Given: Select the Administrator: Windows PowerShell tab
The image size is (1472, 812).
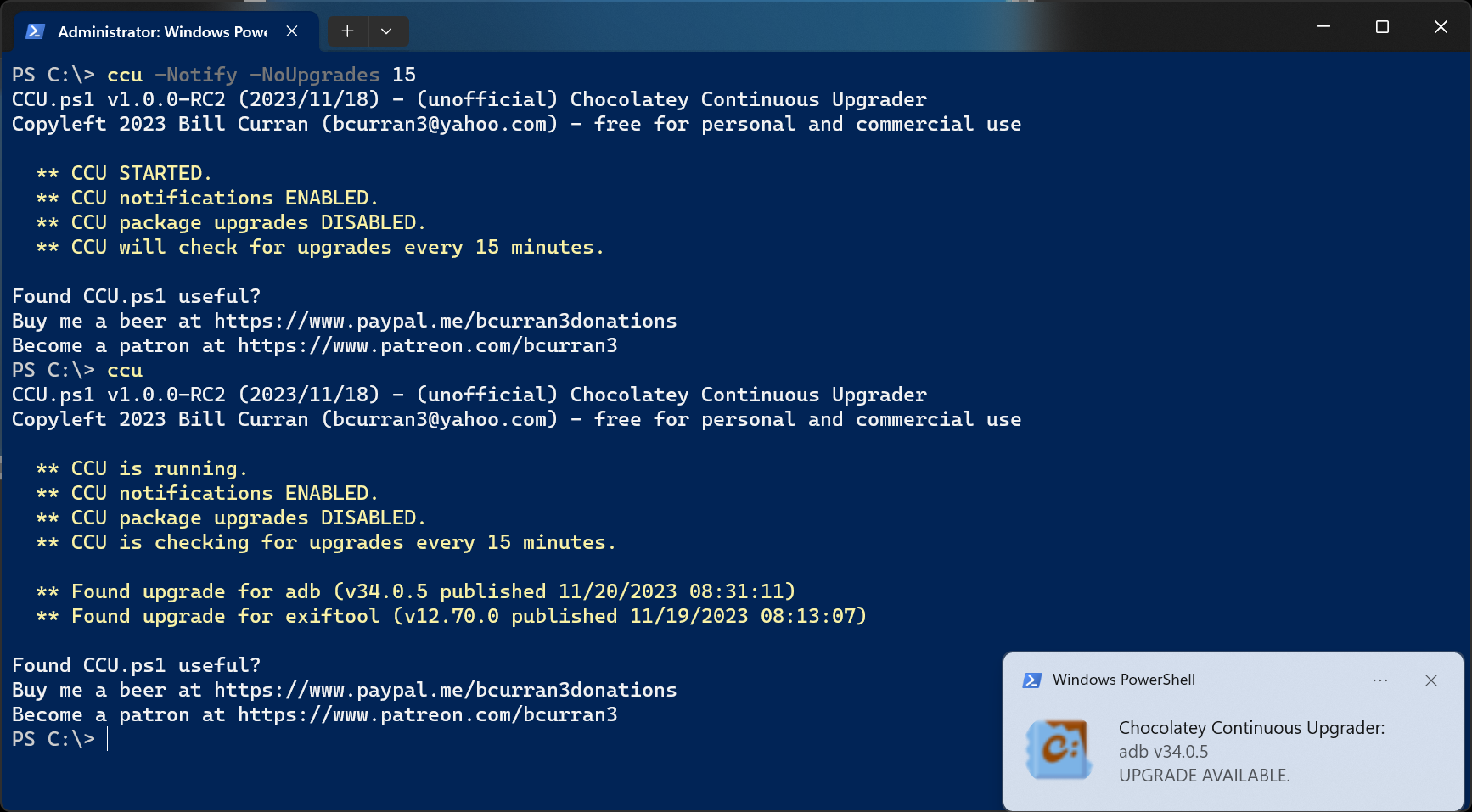Looking at the screenshot, I should [161, 31].
